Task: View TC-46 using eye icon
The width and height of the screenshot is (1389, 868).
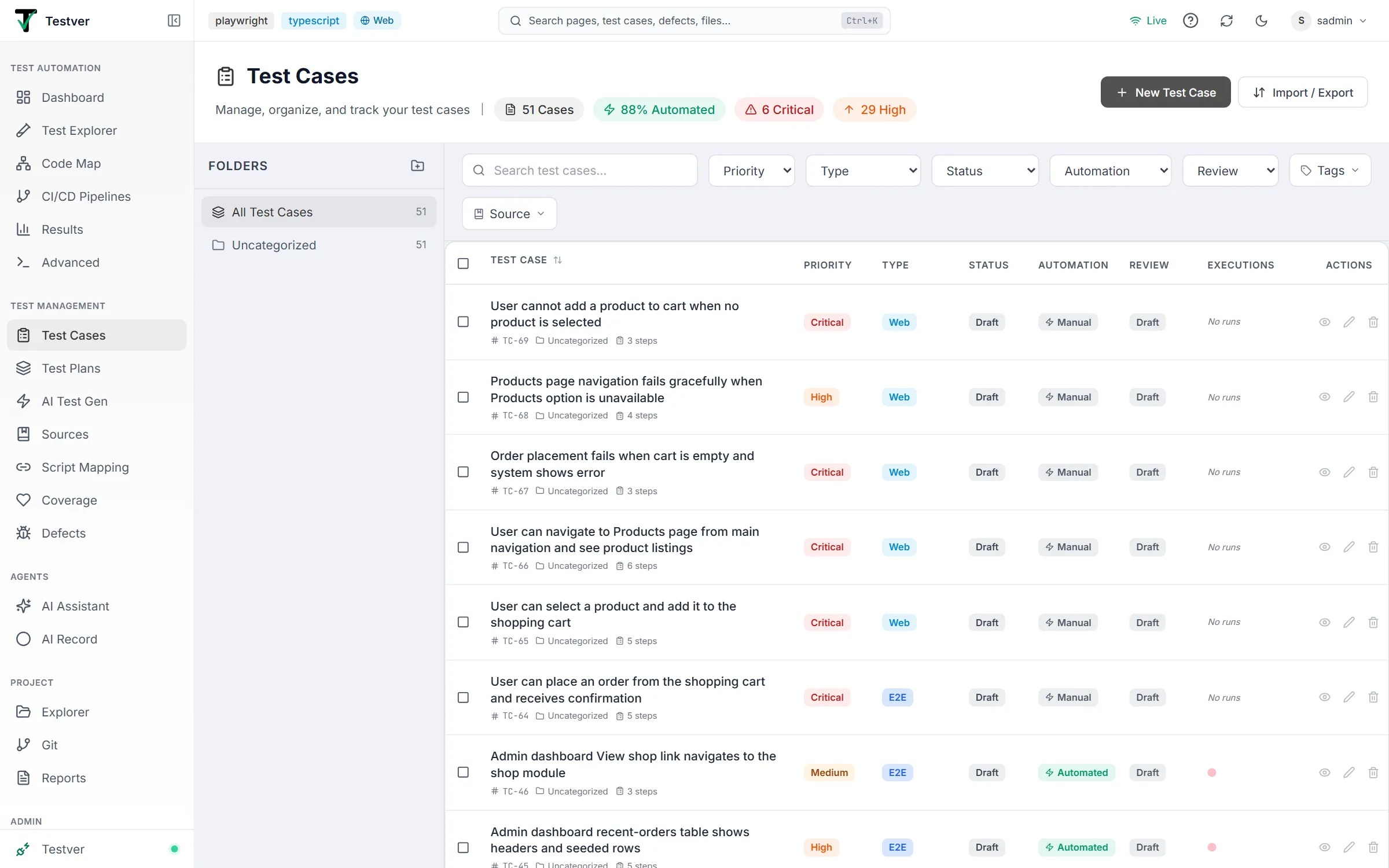Action: click(x=1324, y=773)
